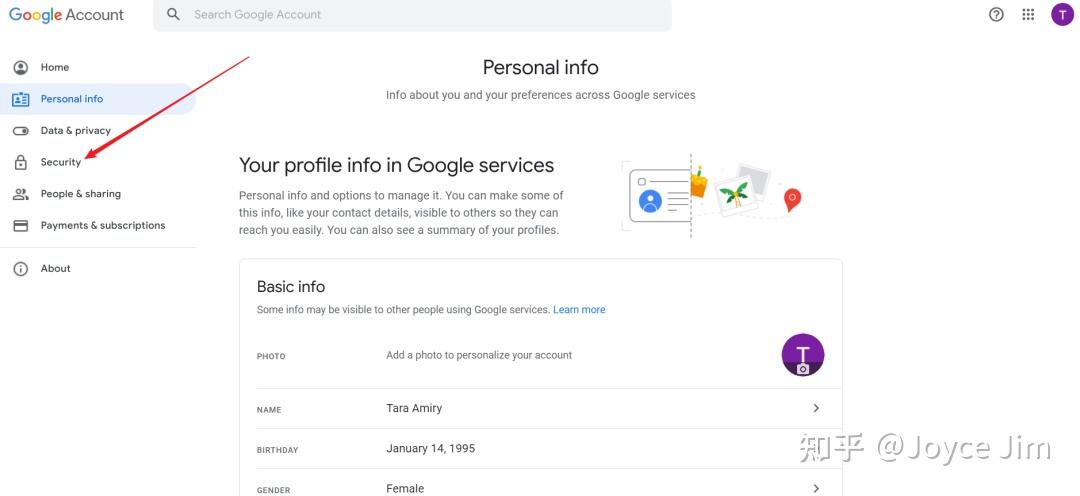Expand the Gender row chevron
Image resolution: width=1080 pixels, height=496 pixels.
tap(816, 488)
